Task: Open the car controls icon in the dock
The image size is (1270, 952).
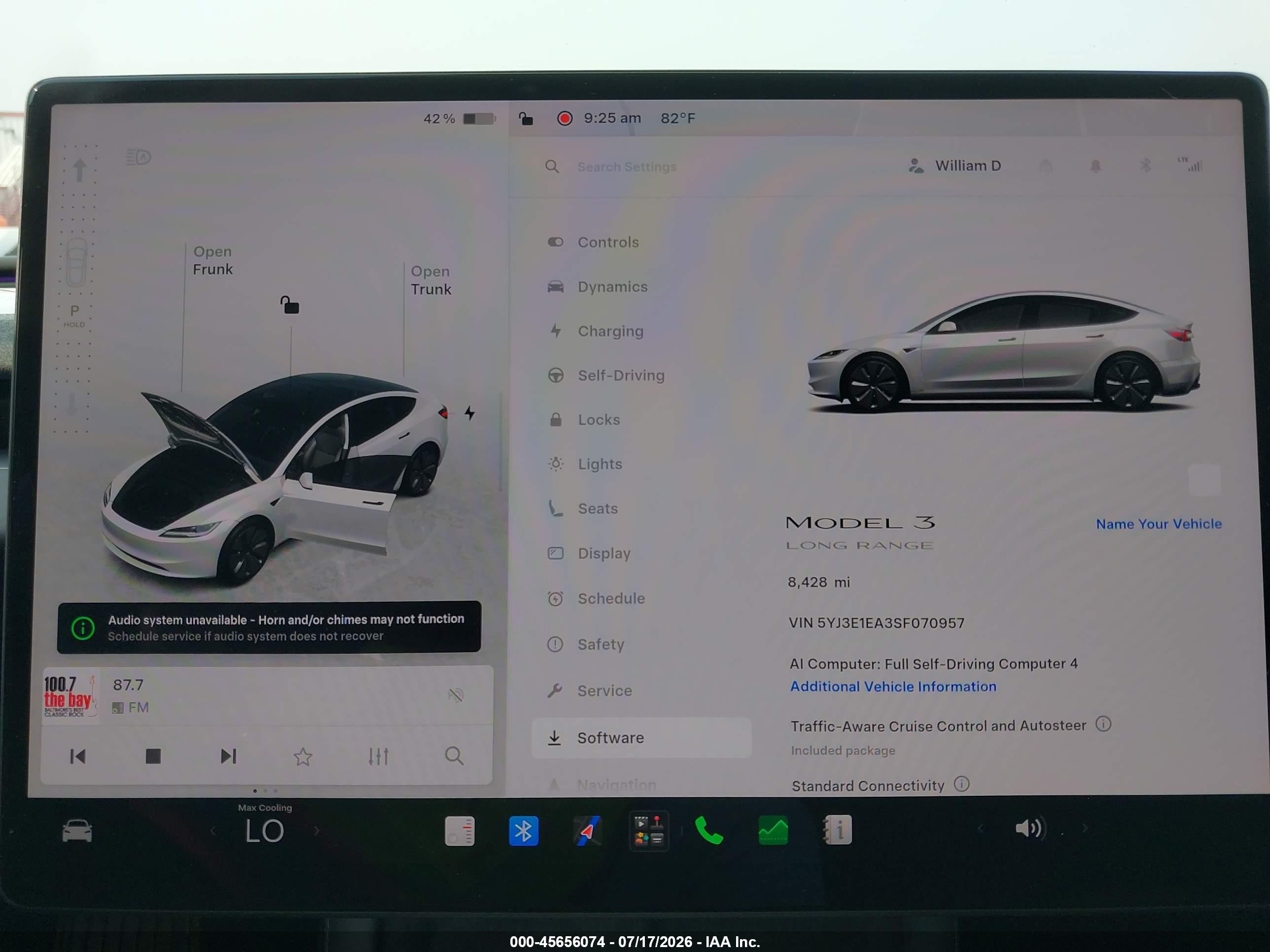Action: pos(77,831)
